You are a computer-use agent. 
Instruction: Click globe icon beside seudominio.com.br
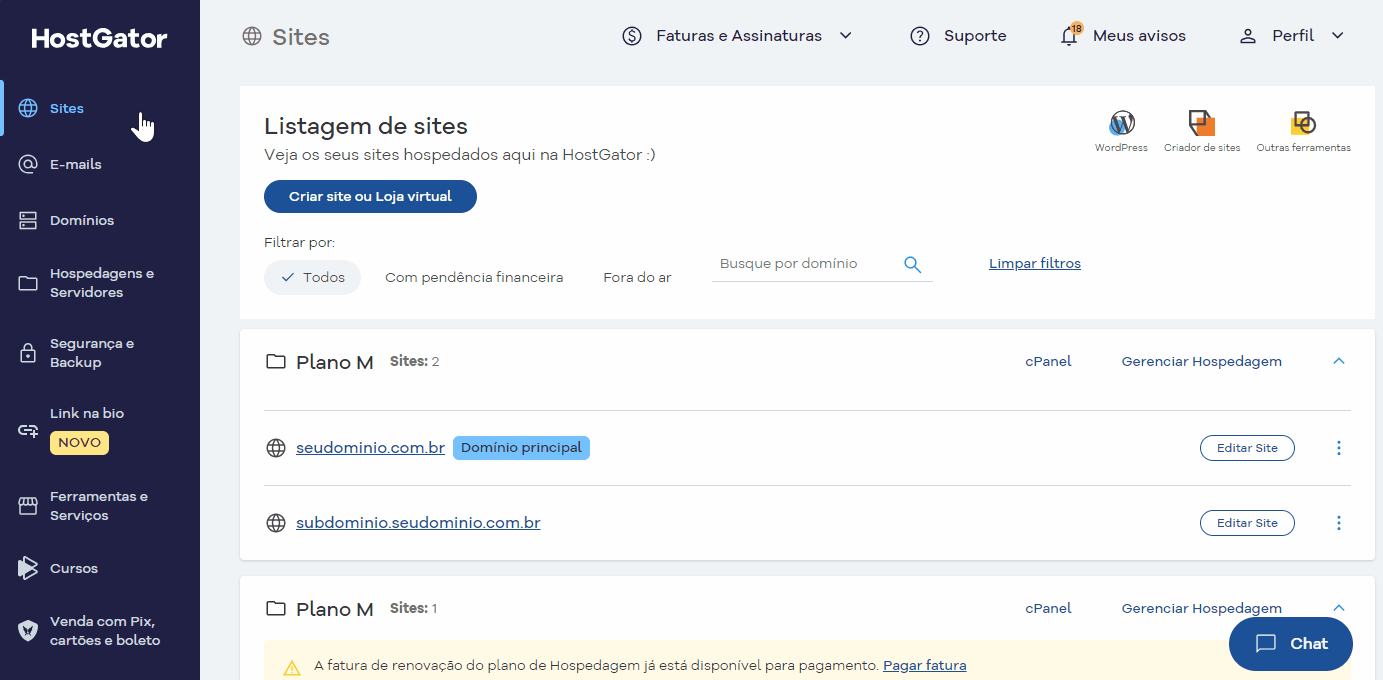(276, 448)
